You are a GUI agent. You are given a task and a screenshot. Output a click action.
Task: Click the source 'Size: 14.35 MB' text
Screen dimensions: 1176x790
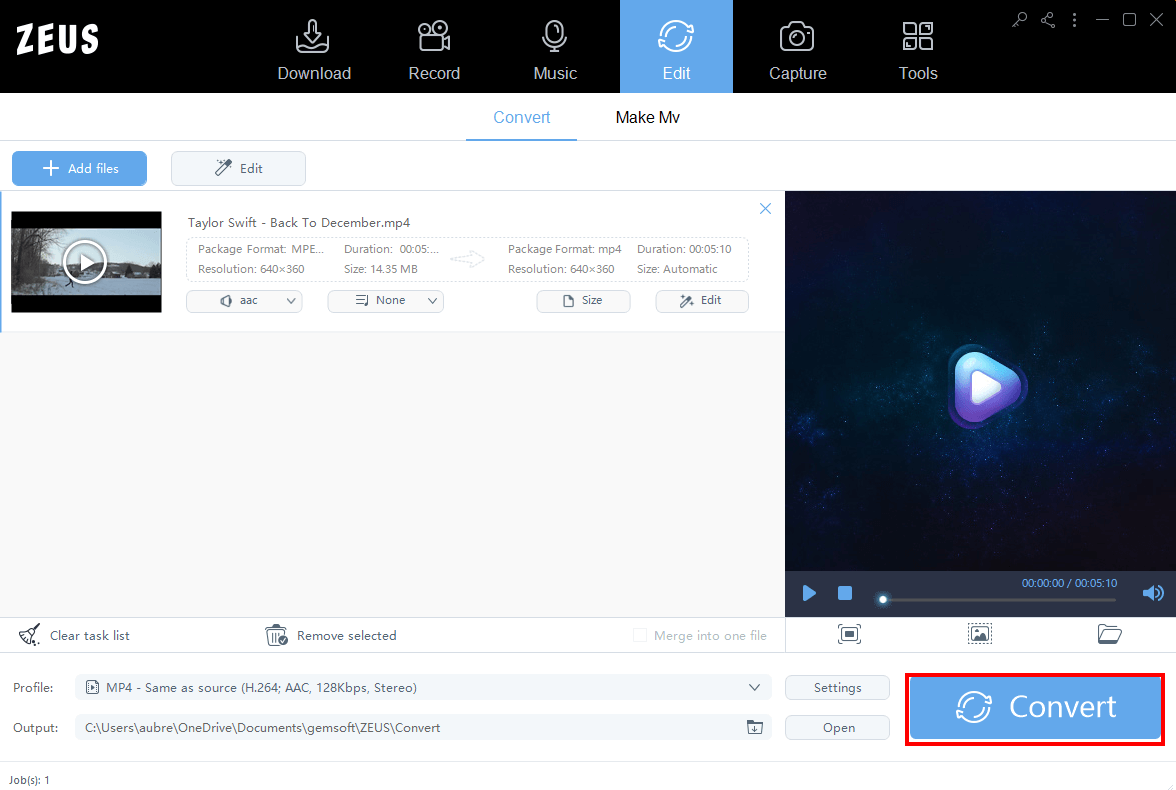(x=381, y=269)
